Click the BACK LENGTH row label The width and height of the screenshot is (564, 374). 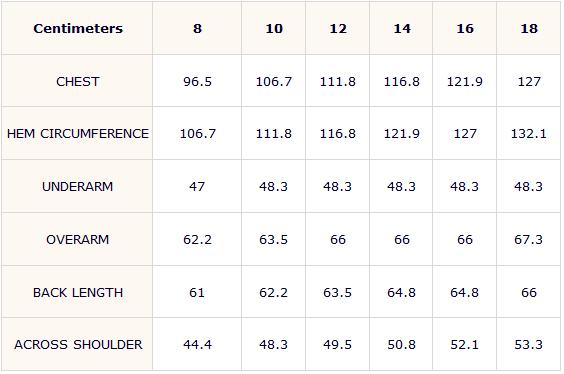[x=78, y=292]
